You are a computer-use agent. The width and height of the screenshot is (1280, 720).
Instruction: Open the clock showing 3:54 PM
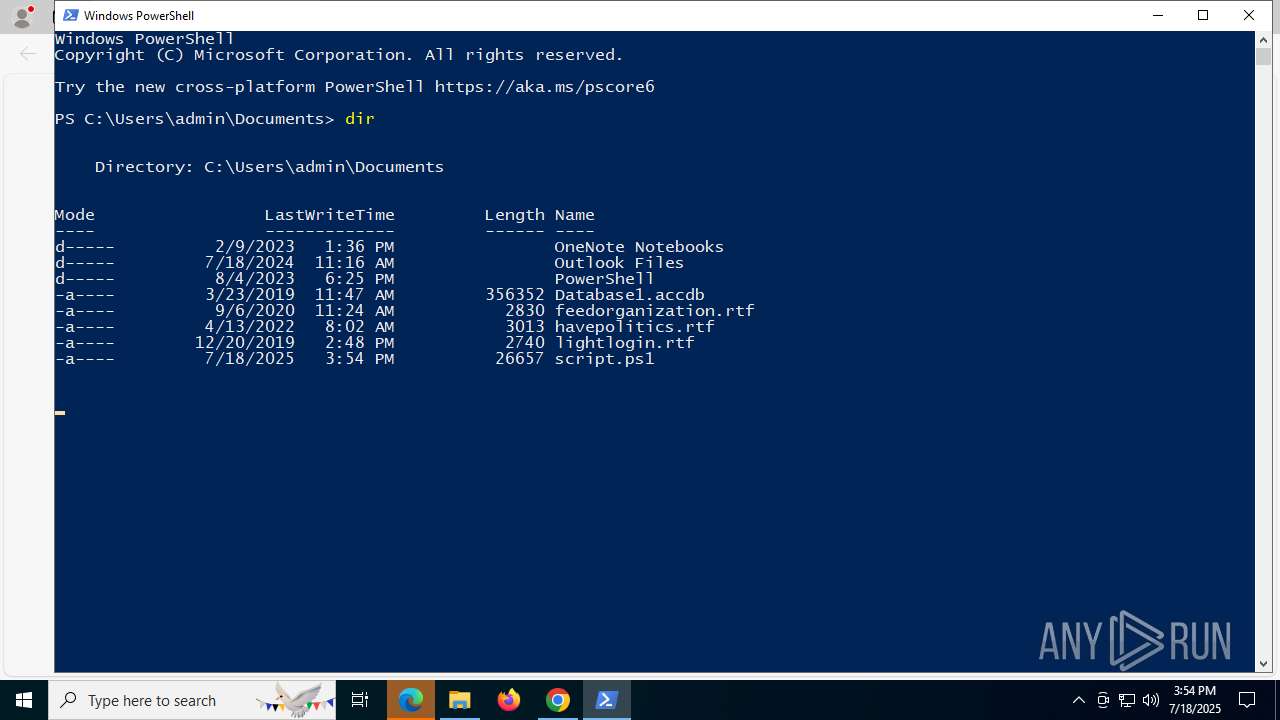pos(1196,700)
